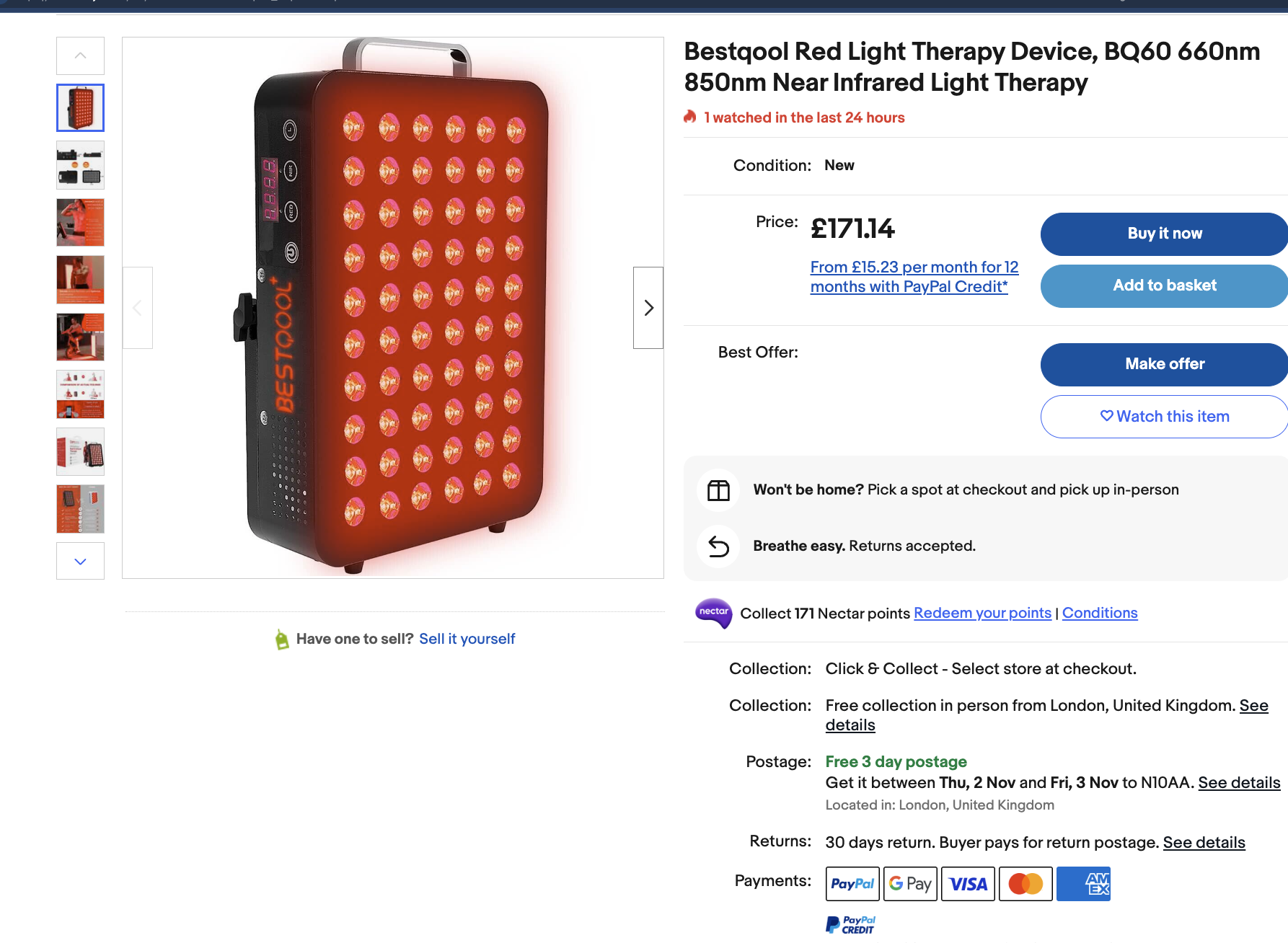Click Sell it yourself link

[x=467, y=639]
